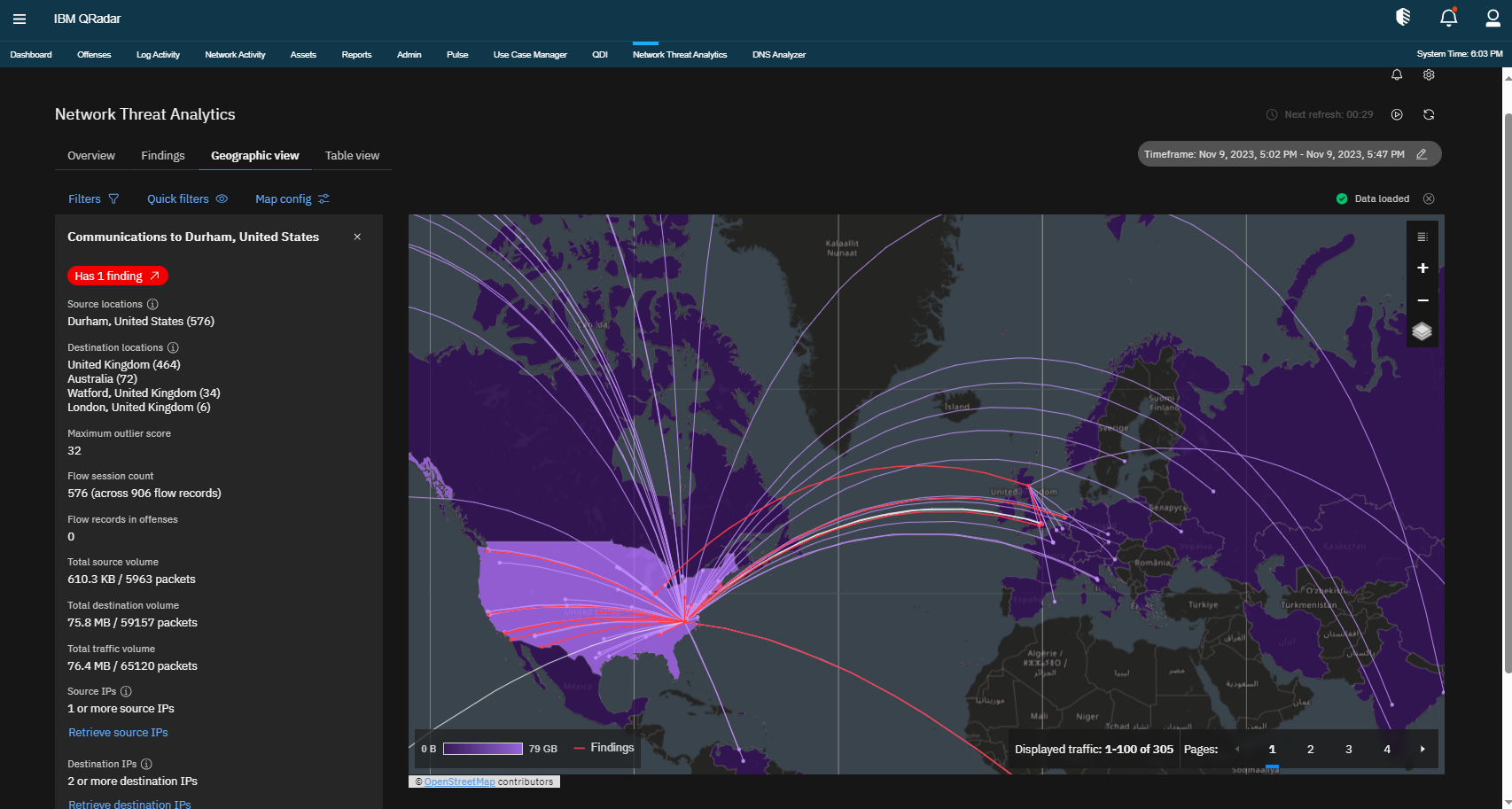Go to previous traffic page arrow

click(x=1237, y=749)
